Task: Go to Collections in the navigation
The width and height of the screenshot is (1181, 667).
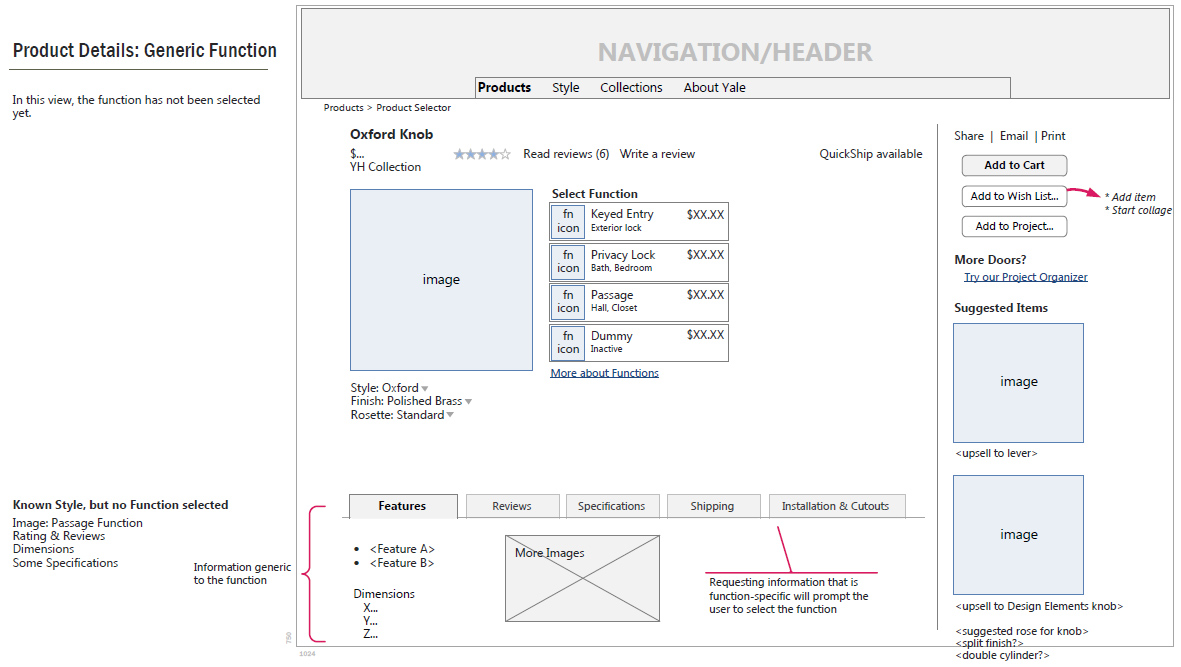Action: (631, 87)
